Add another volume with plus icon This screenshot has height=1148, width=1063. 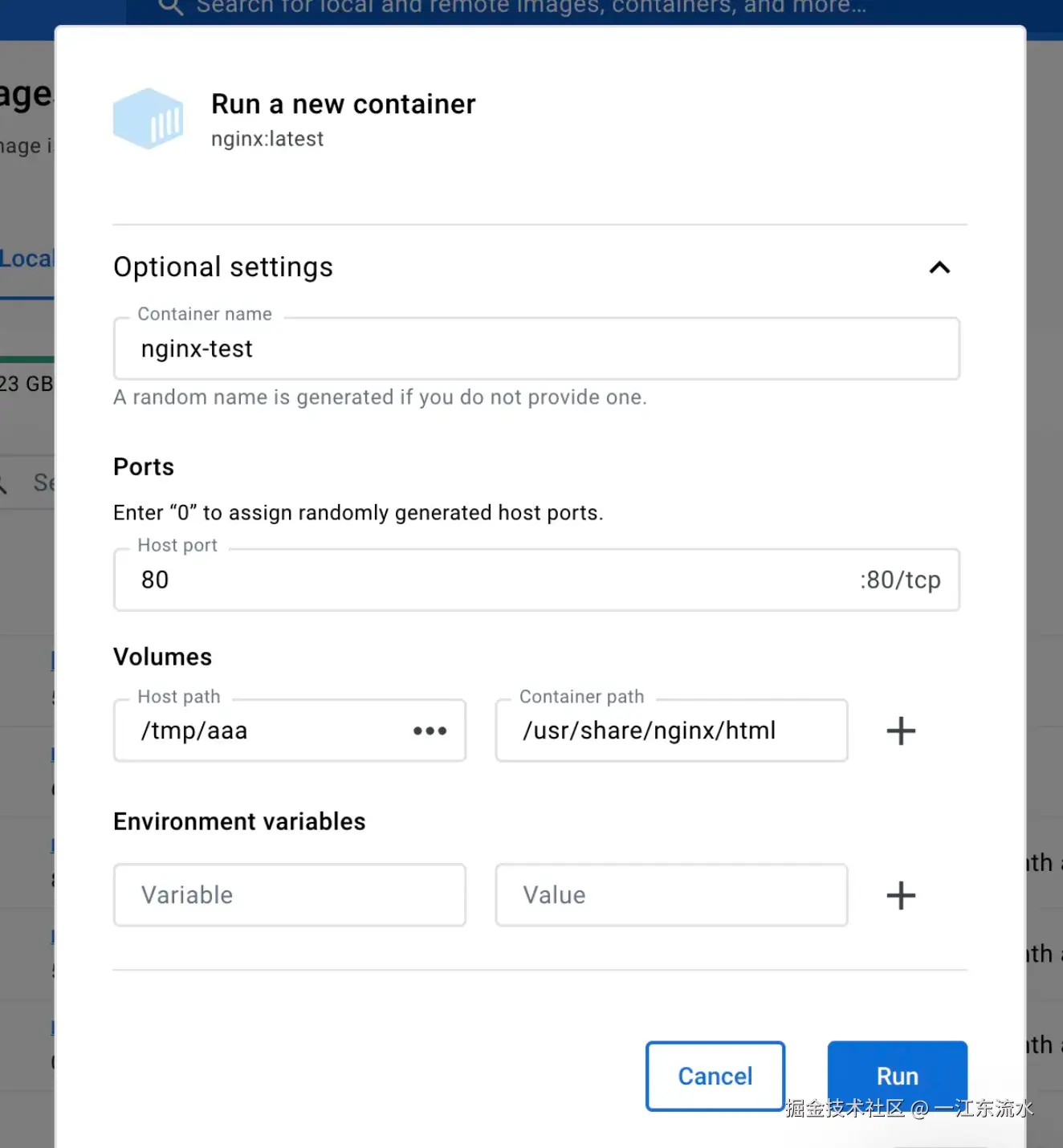(901, 731)
